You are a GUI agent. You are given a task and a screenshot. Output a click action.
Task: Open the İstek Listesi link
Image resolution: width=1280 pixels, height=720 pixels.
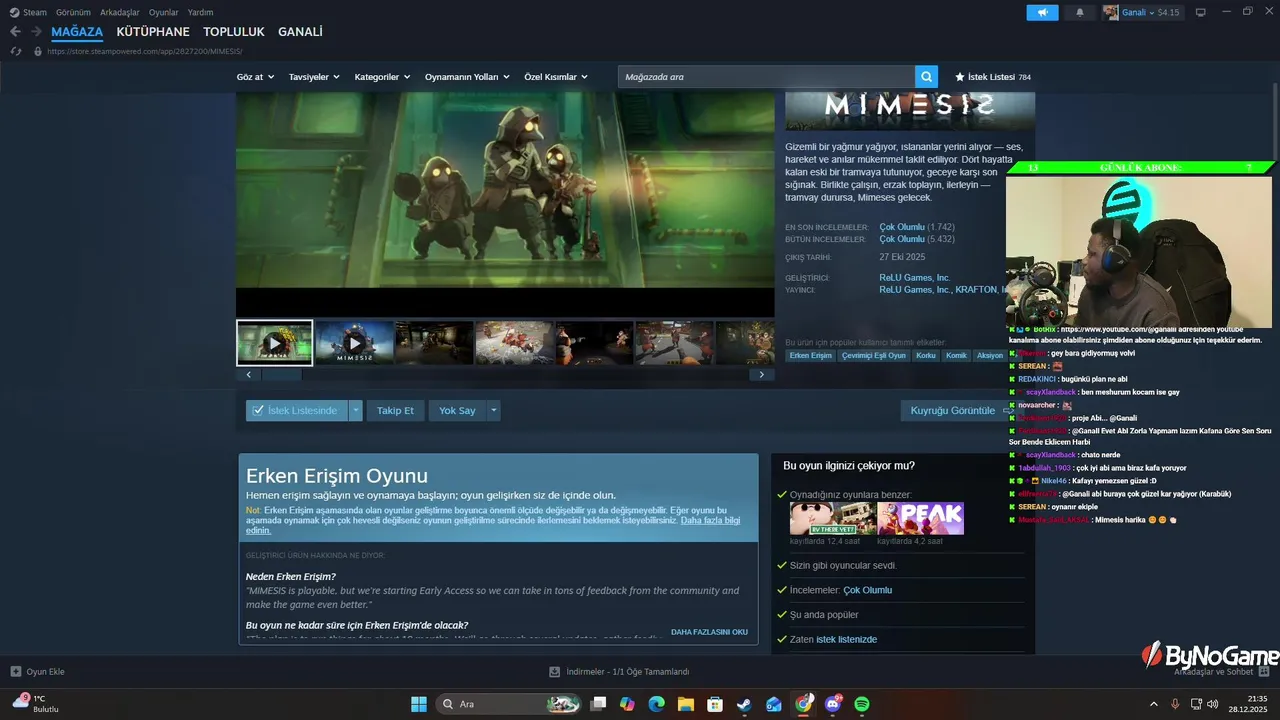click(x=993, y=77)
